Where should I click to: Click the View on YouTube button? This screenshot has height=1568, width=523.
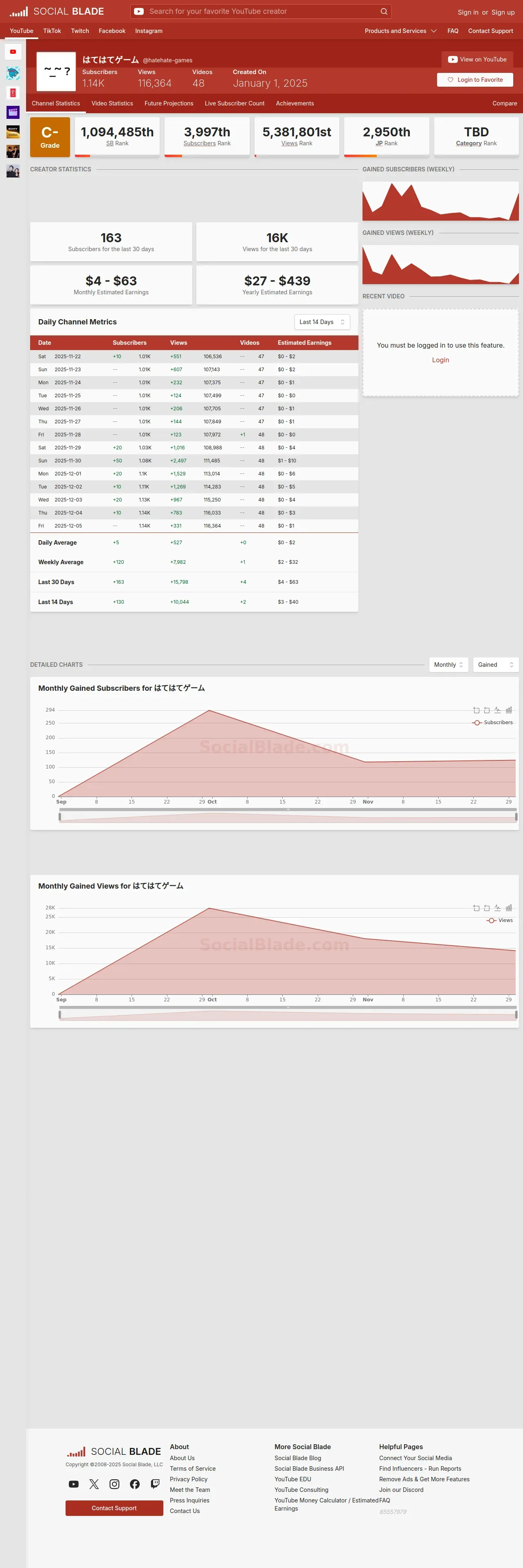477,60
